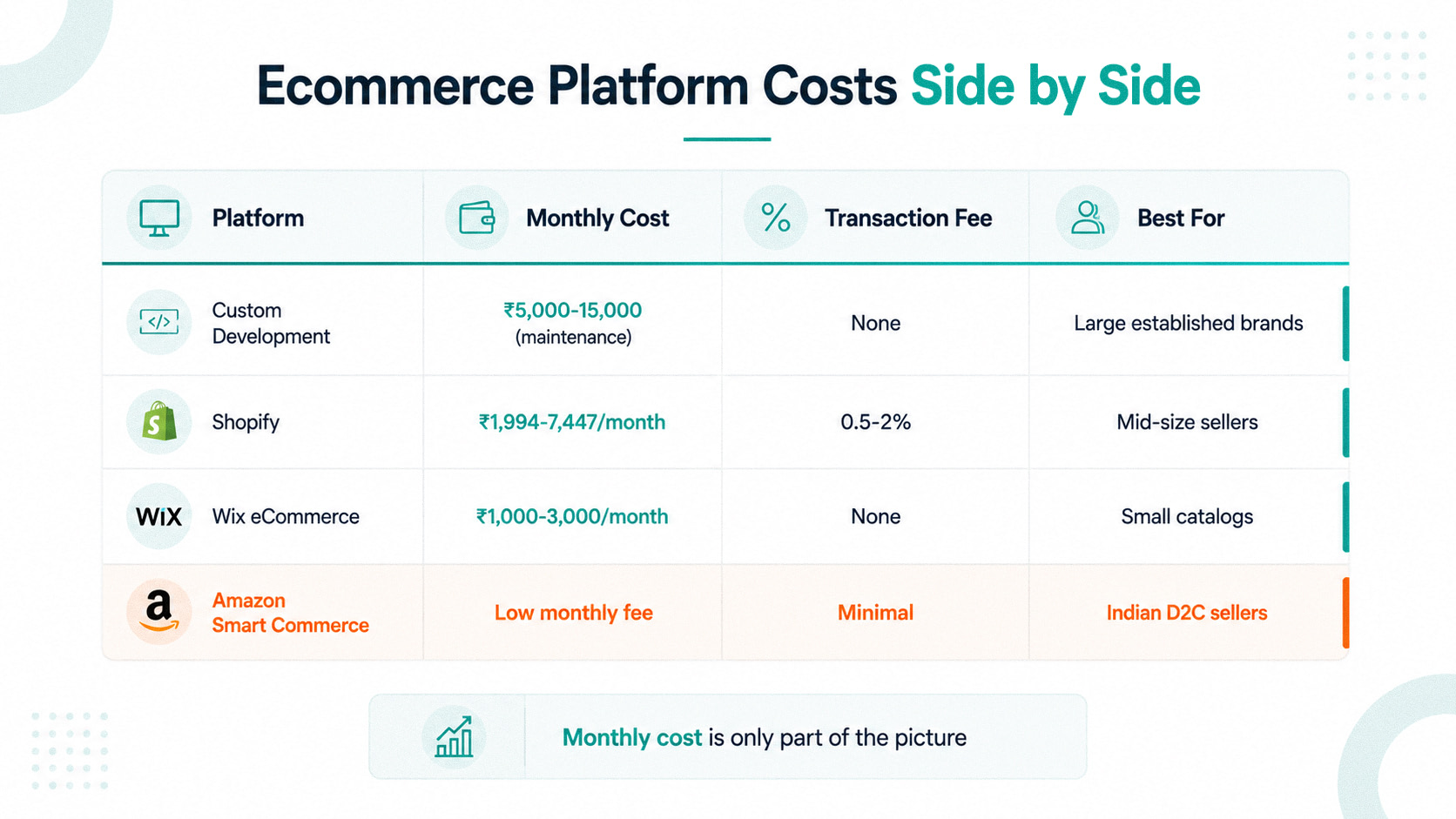The image size is (1456, 819).
Task: Click the "Monthly Cost" column header text
Action: click(597, 218)
